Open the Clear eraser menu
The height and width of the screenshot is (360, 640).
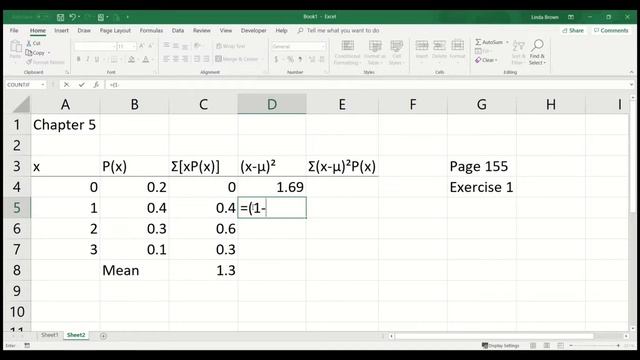tap(486, 60)
